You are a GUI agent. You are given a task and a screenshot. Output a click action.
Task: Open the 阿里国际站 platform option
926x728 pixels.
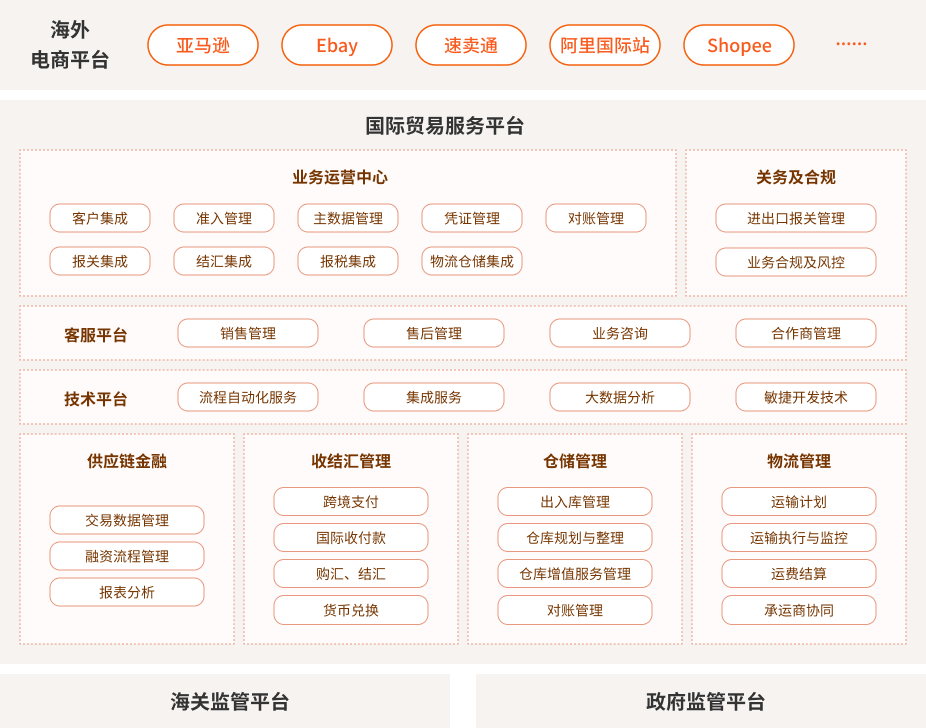(605, 45)
